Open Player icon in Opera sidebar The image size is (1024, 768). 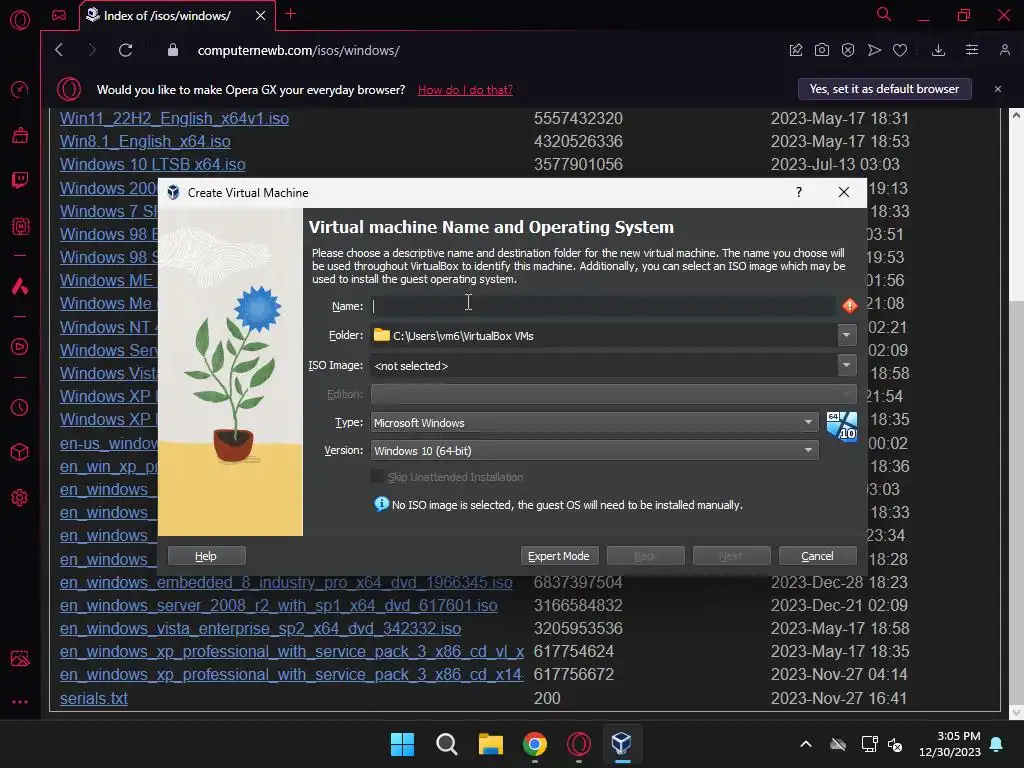(20, 346)
